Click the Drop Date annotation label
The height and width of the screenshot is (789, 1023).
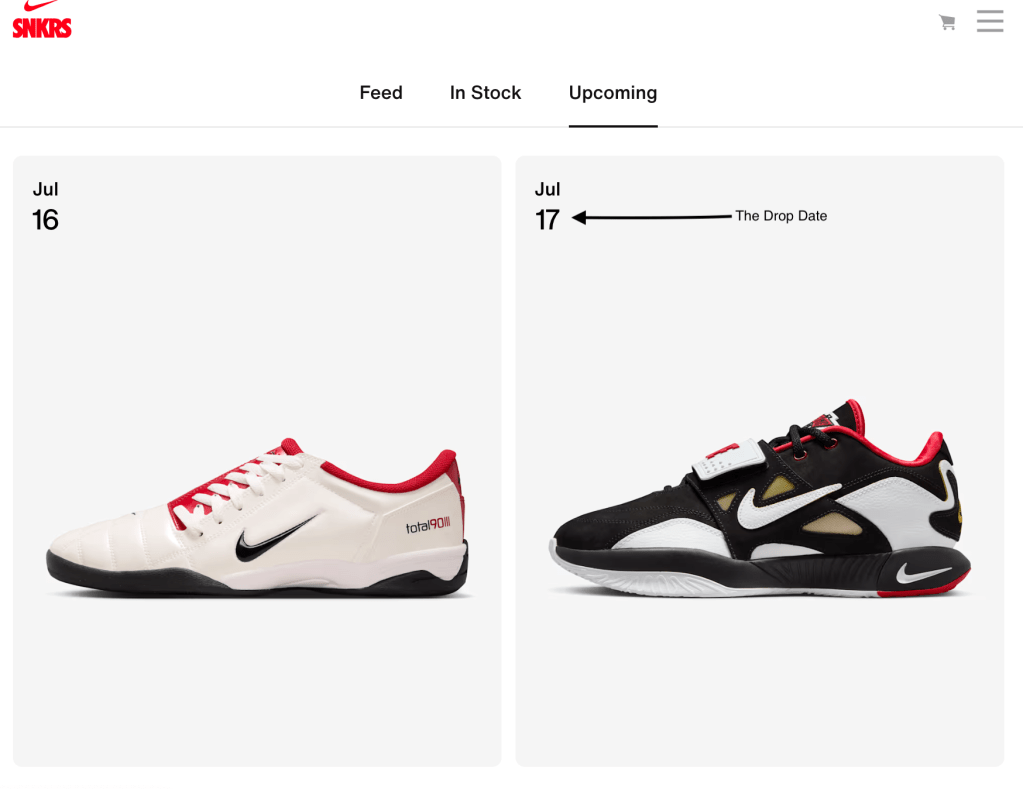coord(781,216)
